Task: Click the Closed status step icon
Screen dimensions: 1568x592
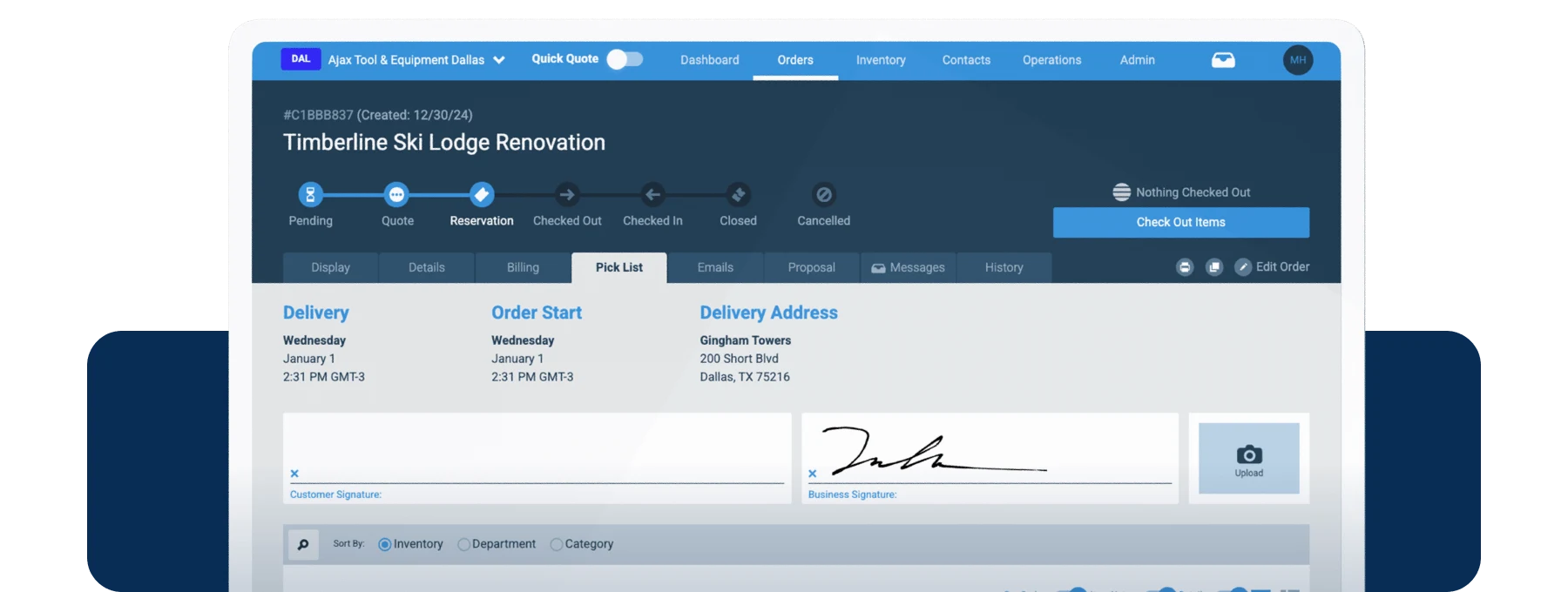Action: coord(739,194)
